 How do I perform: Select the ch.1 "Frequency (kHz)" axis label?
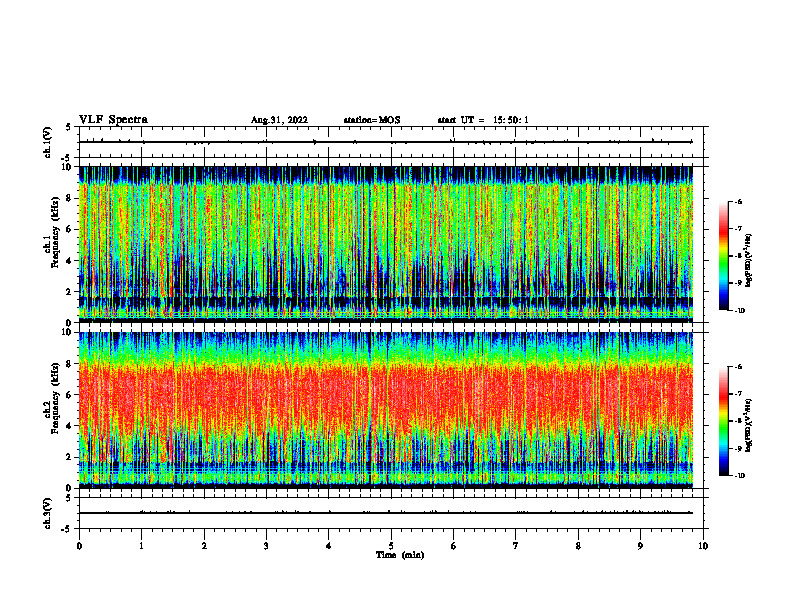[54, 232]
